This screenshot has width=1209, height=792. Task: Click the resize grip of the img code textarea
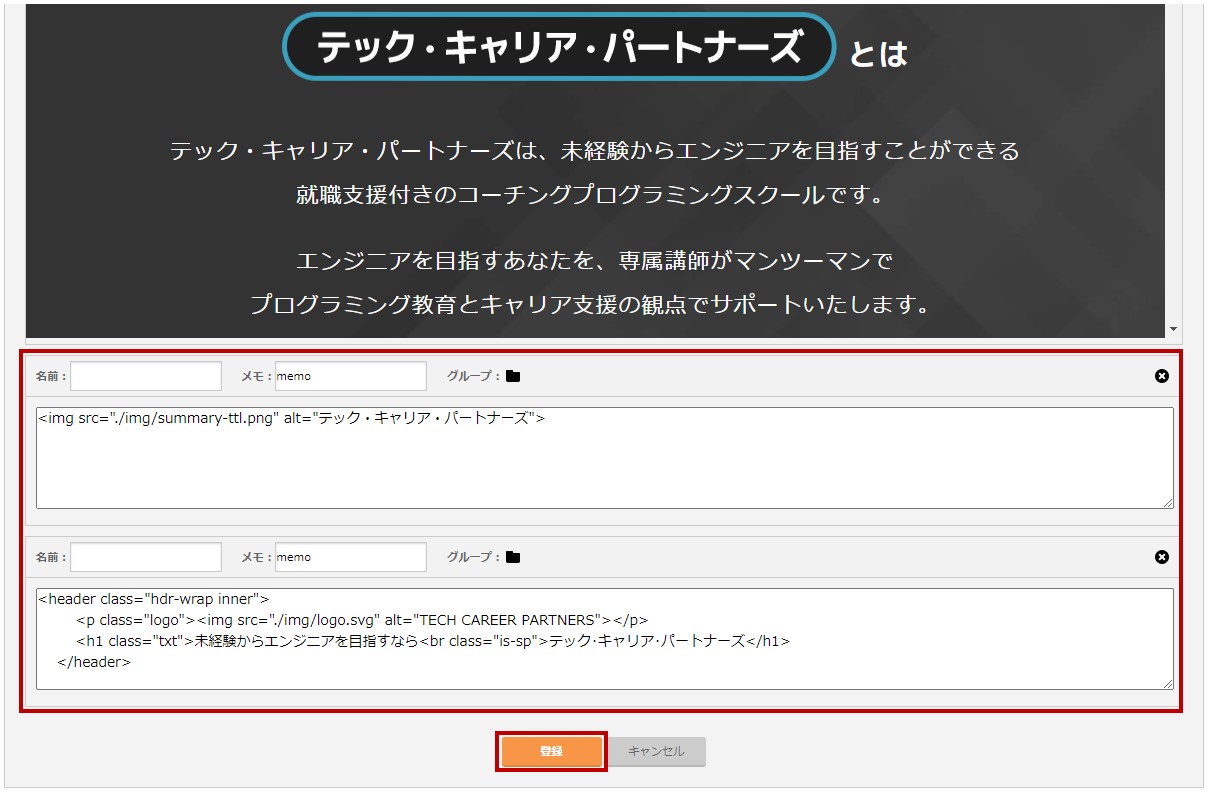(x=1167, y=502)
